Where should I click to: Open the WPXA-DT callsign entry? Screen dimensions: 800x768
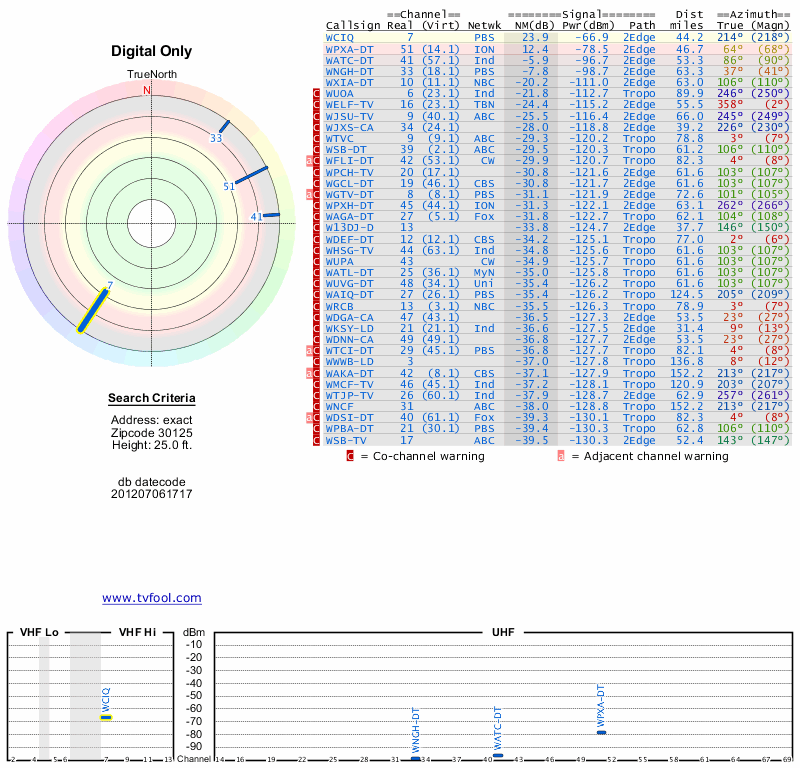click(x=349, y=49)
